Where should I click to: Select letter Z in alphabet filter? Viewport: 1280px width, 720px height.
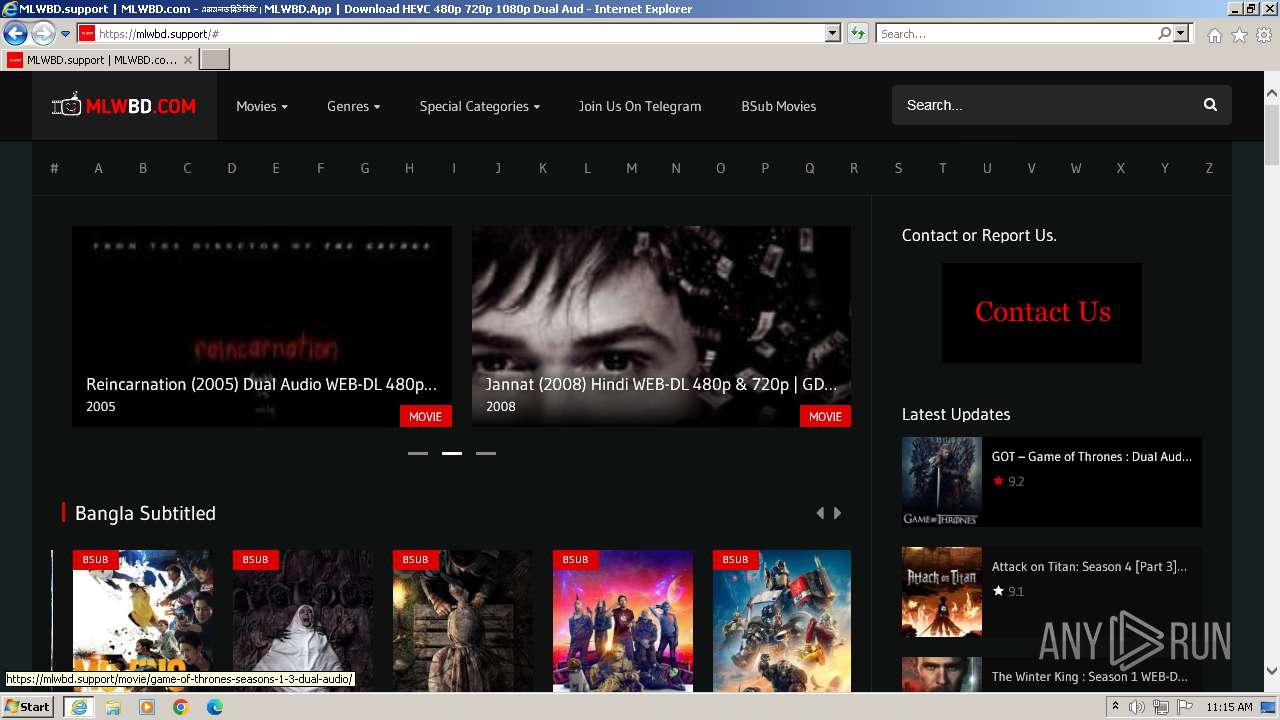(1209, 168)
